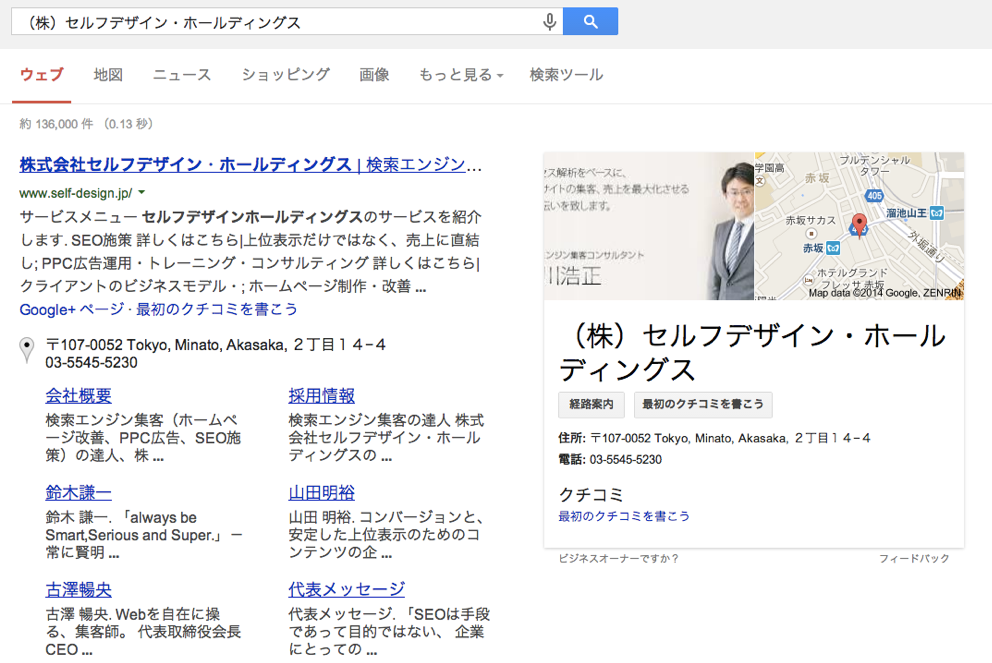Open the 採用情報 sitelink
Image resolution: width=992 pixels, height=663 pixels.
coord(321,396)
